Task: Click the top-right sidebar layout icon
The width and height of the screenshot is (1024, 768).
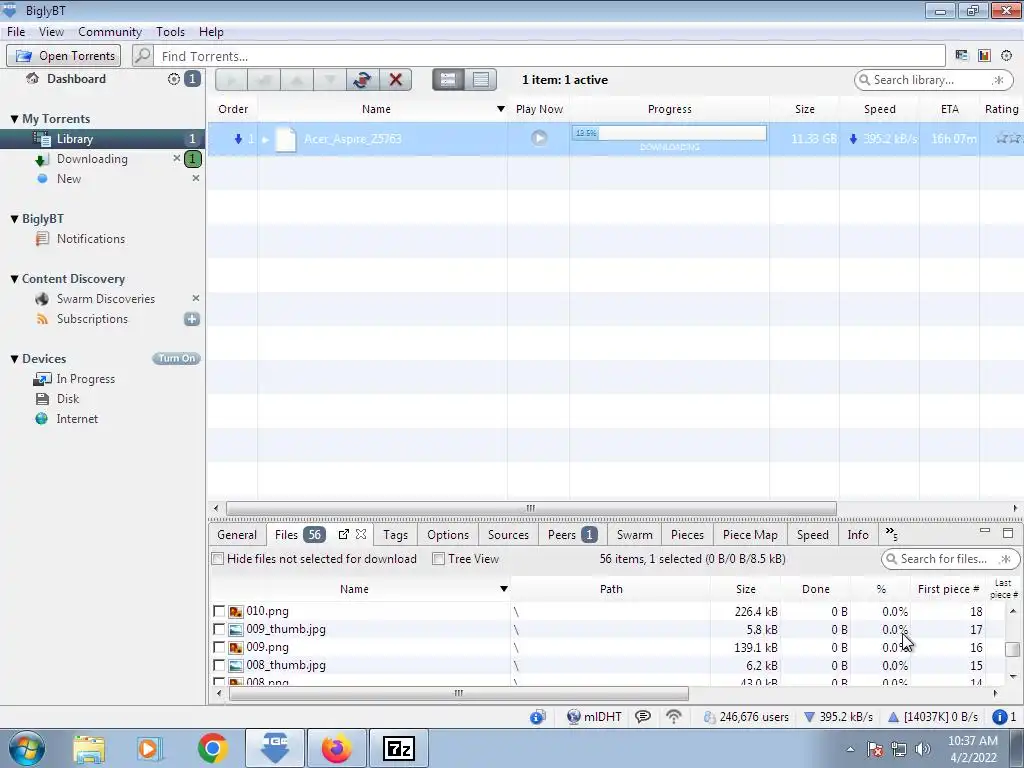Action: point(961,56)
